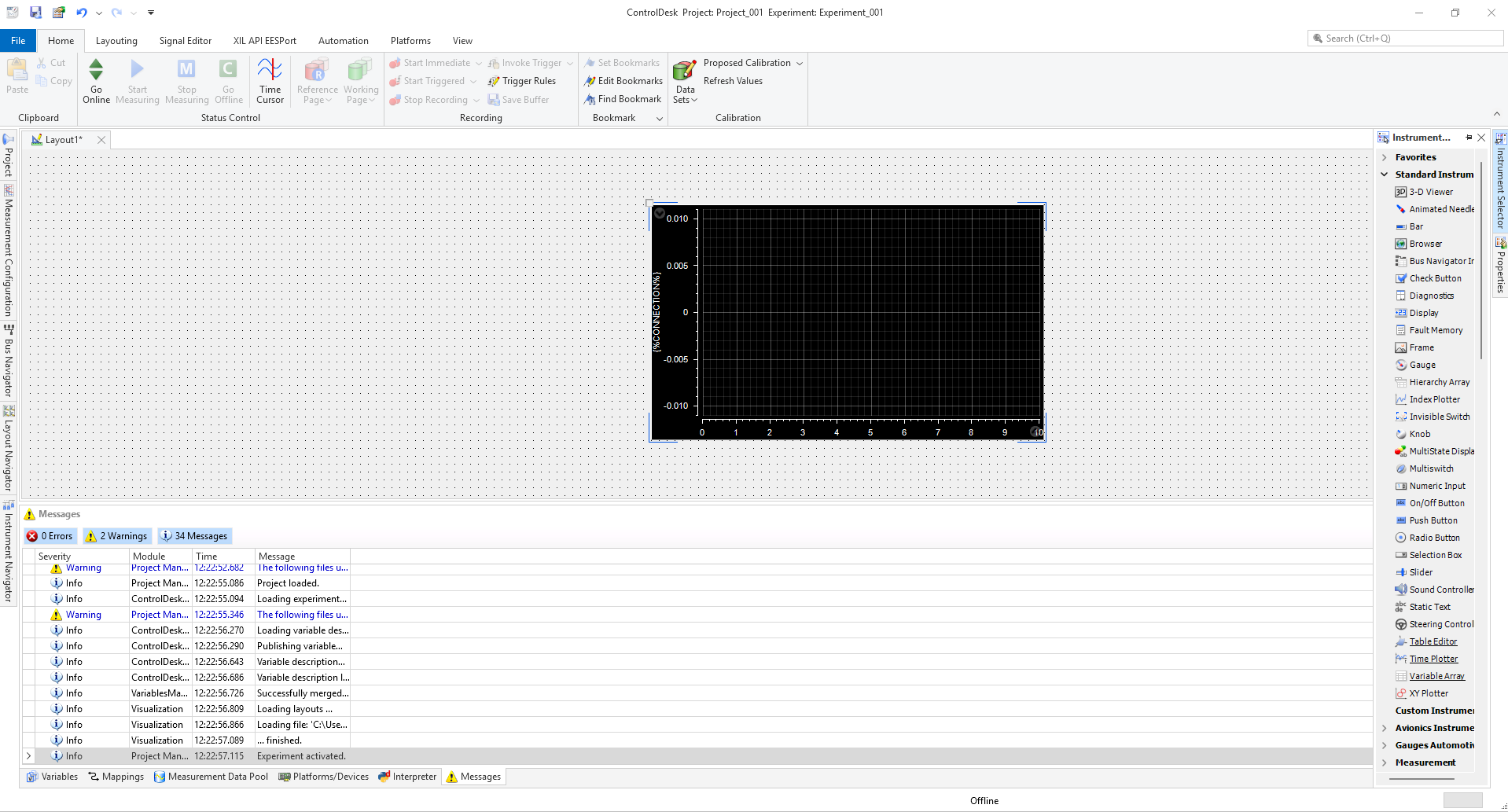The height and width of the screenshot is (812, 1508).
Task: Select the Gauge instrument
Action: click(1422, 365)
